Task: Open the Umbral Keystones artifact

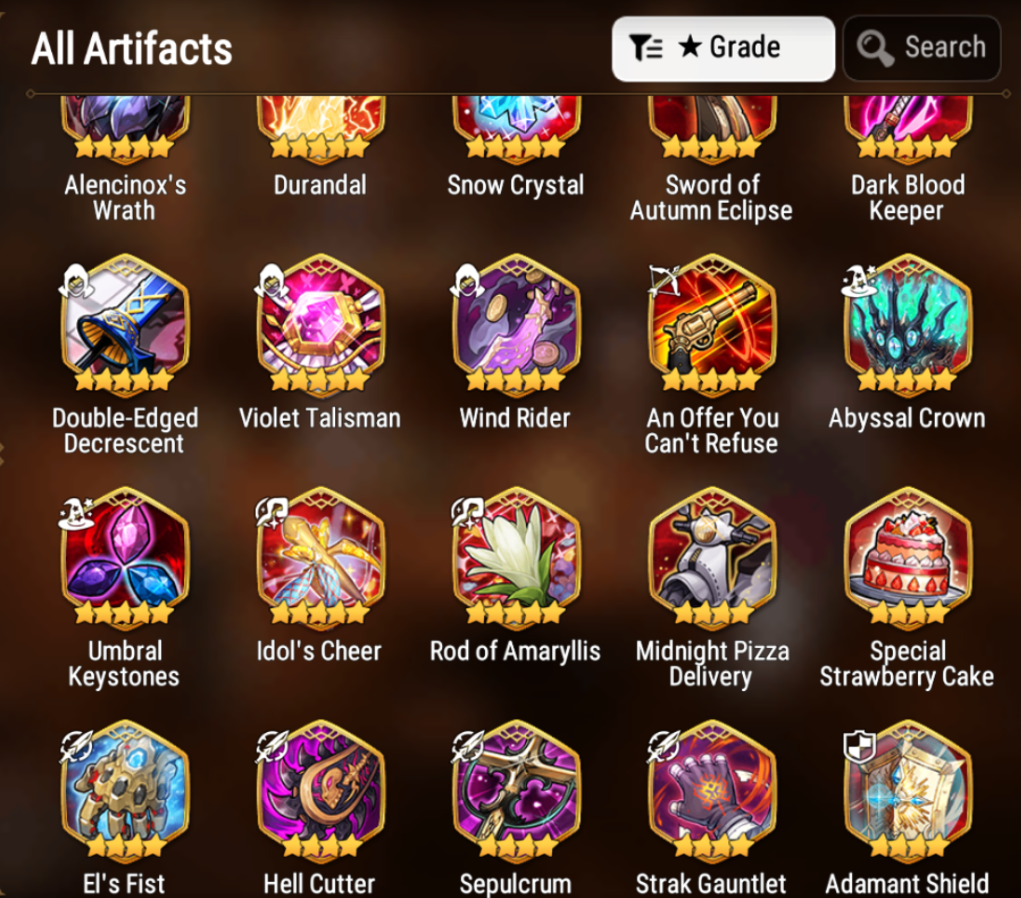Action: point(125,558)
